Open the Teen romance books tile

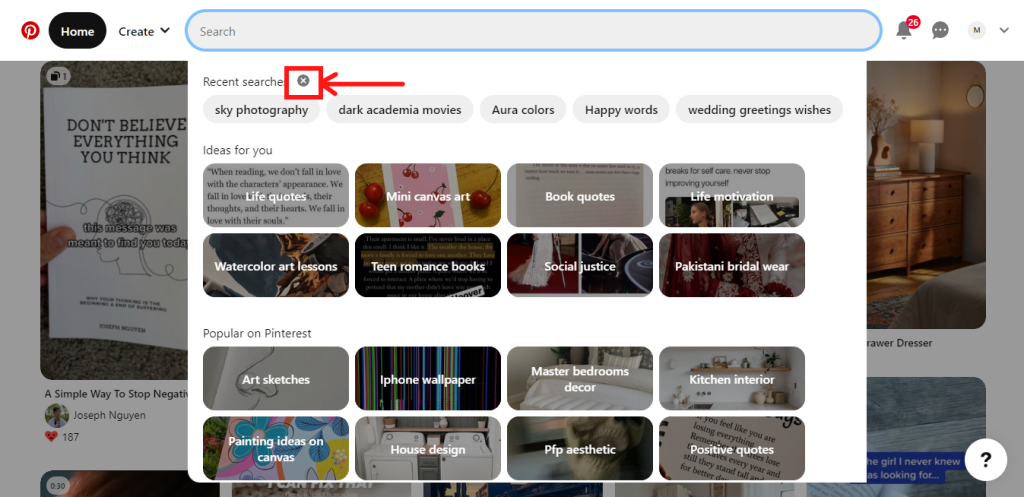click(x=428, y=265)
